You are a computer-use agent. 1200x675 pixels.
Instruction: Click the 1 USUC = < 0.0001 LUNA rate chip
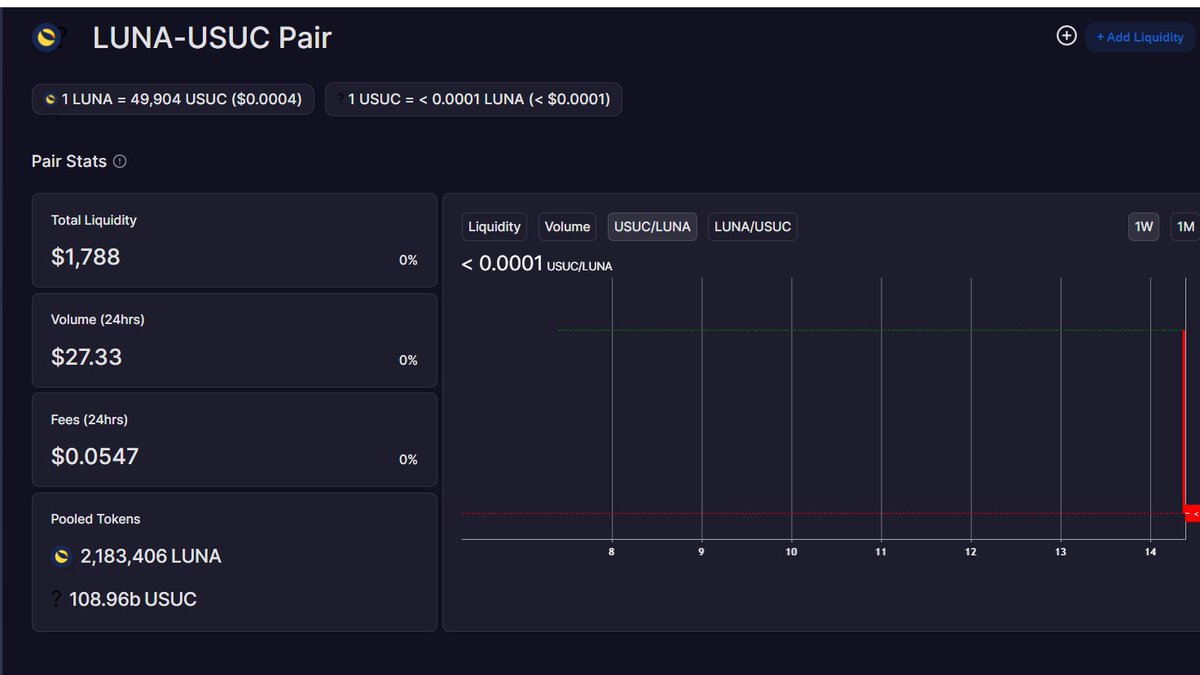pyautogui.click(x=473, y=99)
